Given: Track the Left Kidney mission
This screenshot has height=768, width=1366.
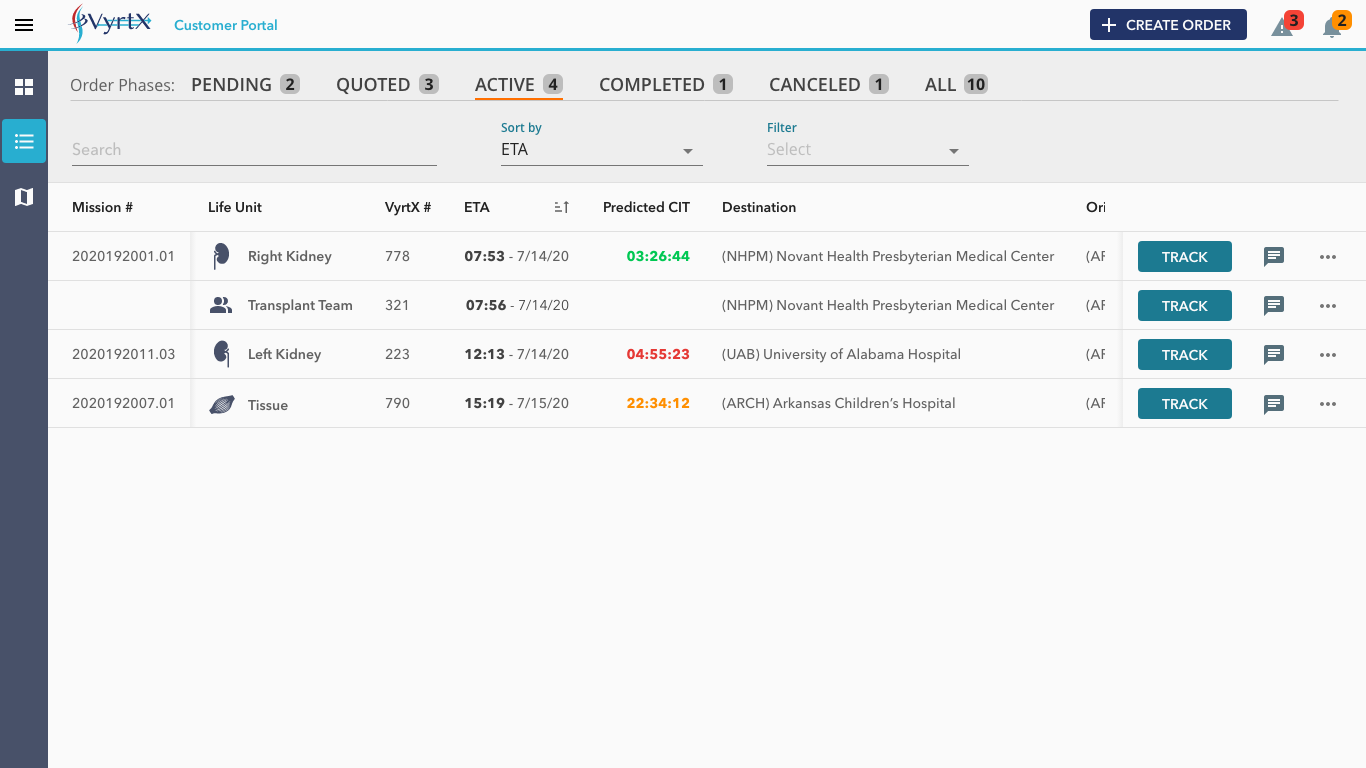Looking at the screenshot, I should (1184, 355).
